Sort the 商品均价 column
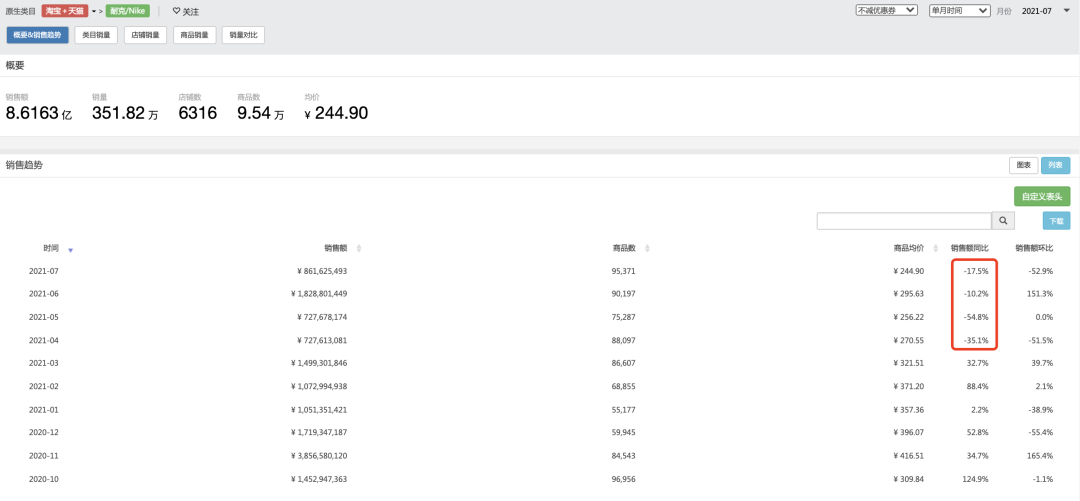This screenshot has height=501, width=1080. click(937, 248)
